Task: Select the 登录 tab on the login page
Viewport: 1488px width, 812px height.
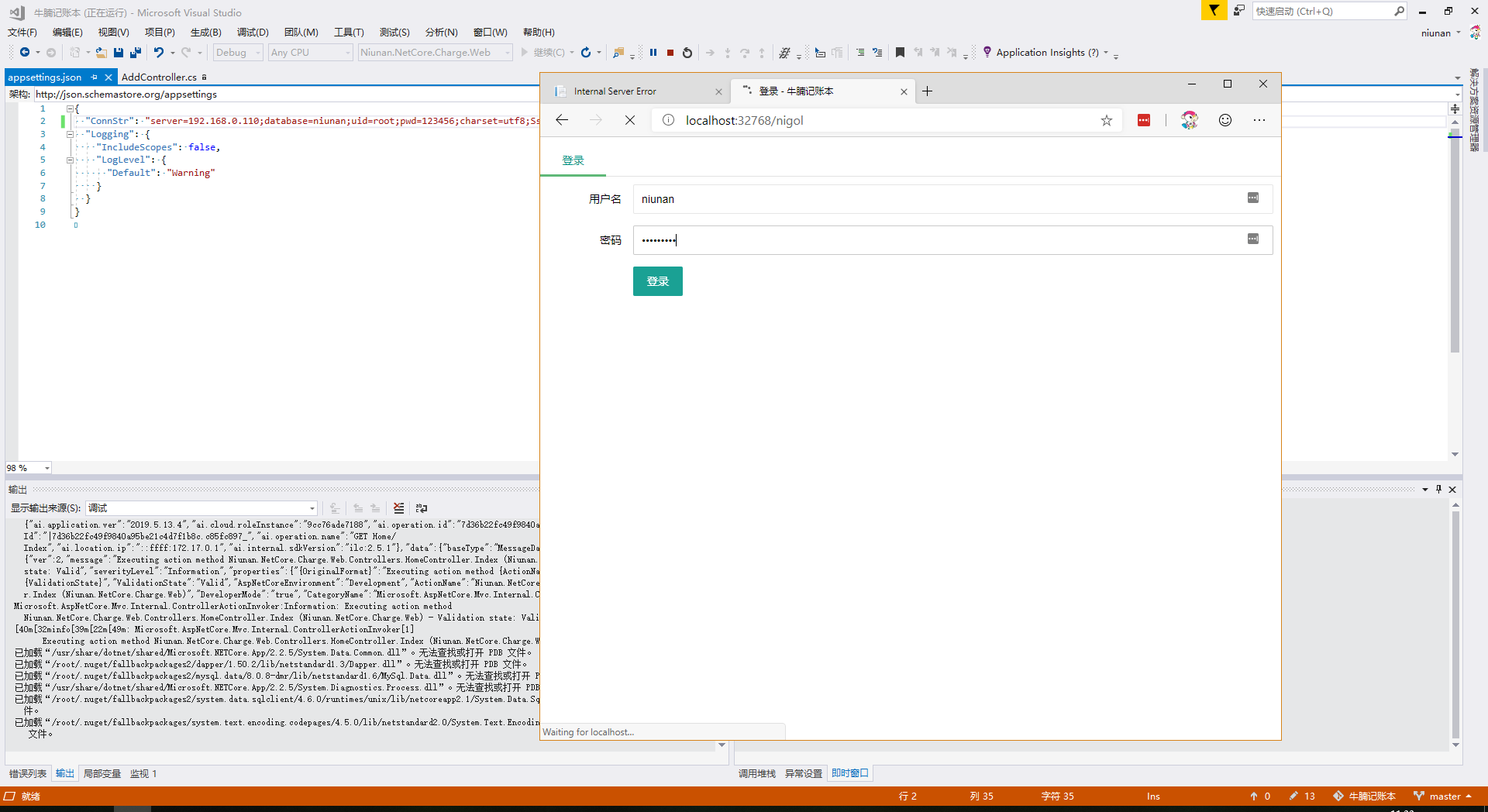Action: (573, 160)
